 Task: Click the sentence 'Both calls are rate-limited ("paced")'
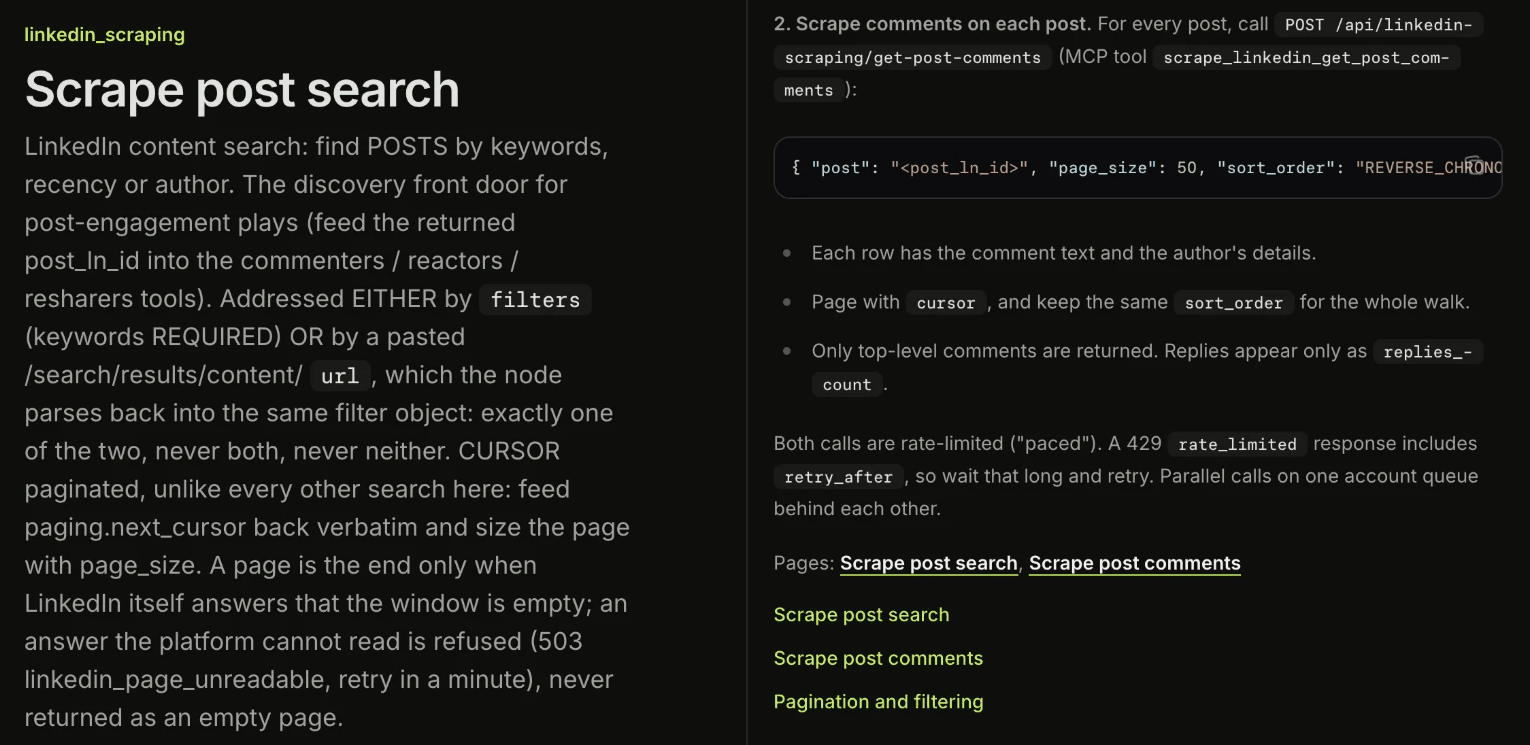click(x=938, y=443)
